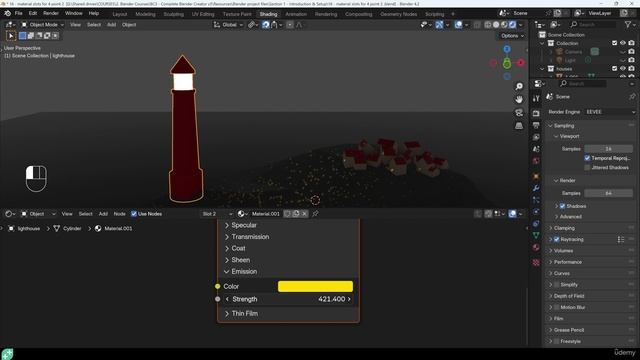640x360 pixels.
Task: Toggle the Raytracing checkbox
Action: point(556,240)
